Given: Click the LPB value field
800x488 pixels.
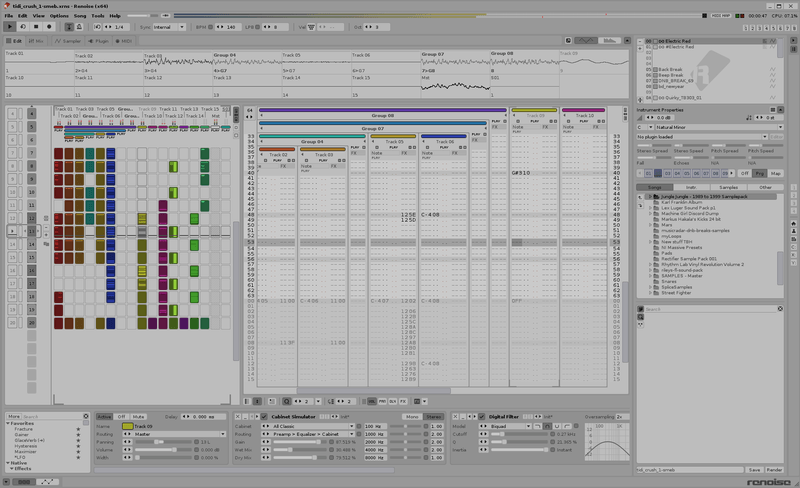Looking at the screenshot, I should click(277, 27).
